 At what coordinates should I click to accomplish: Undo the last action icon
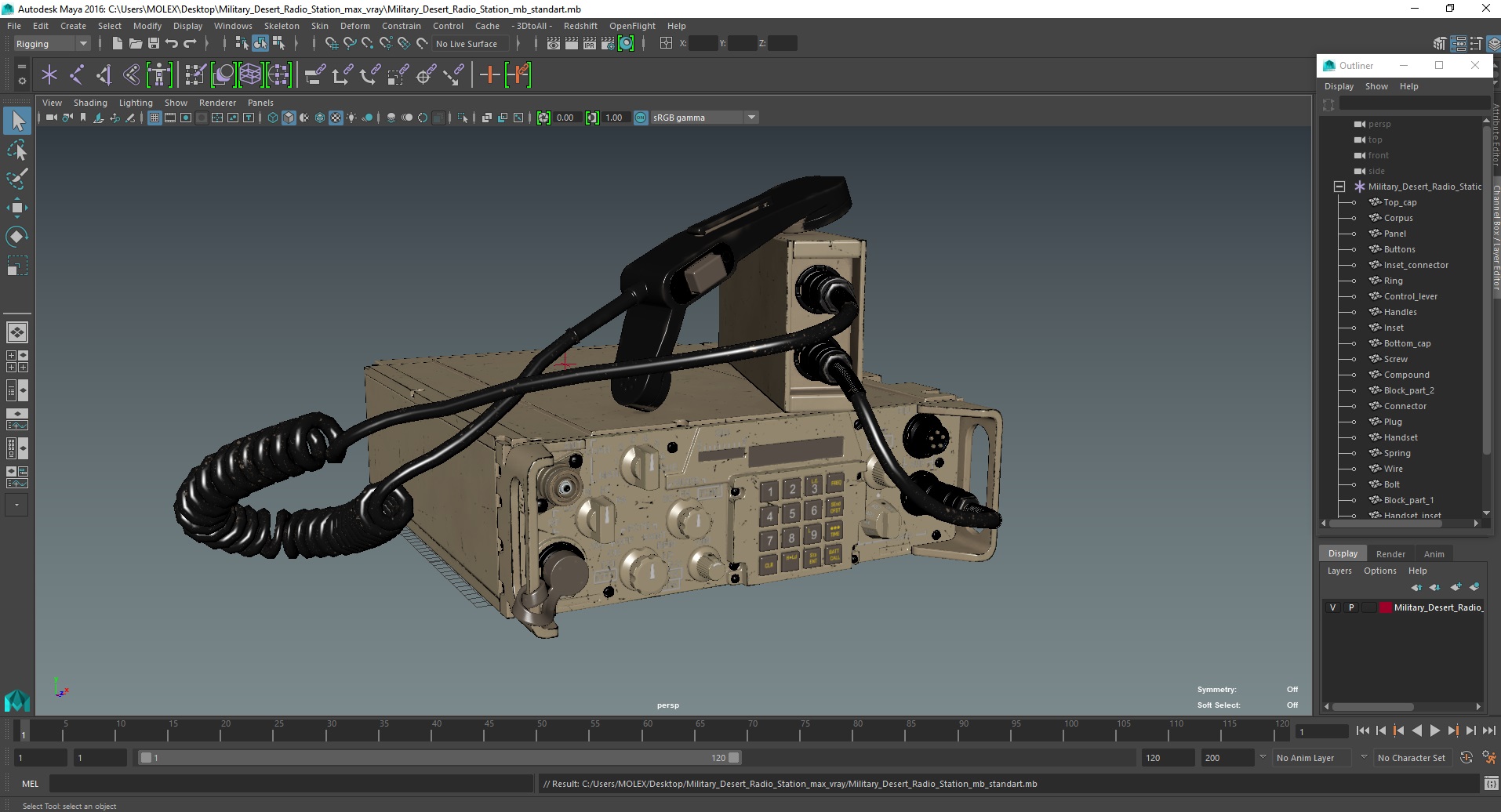coord(172,44)
